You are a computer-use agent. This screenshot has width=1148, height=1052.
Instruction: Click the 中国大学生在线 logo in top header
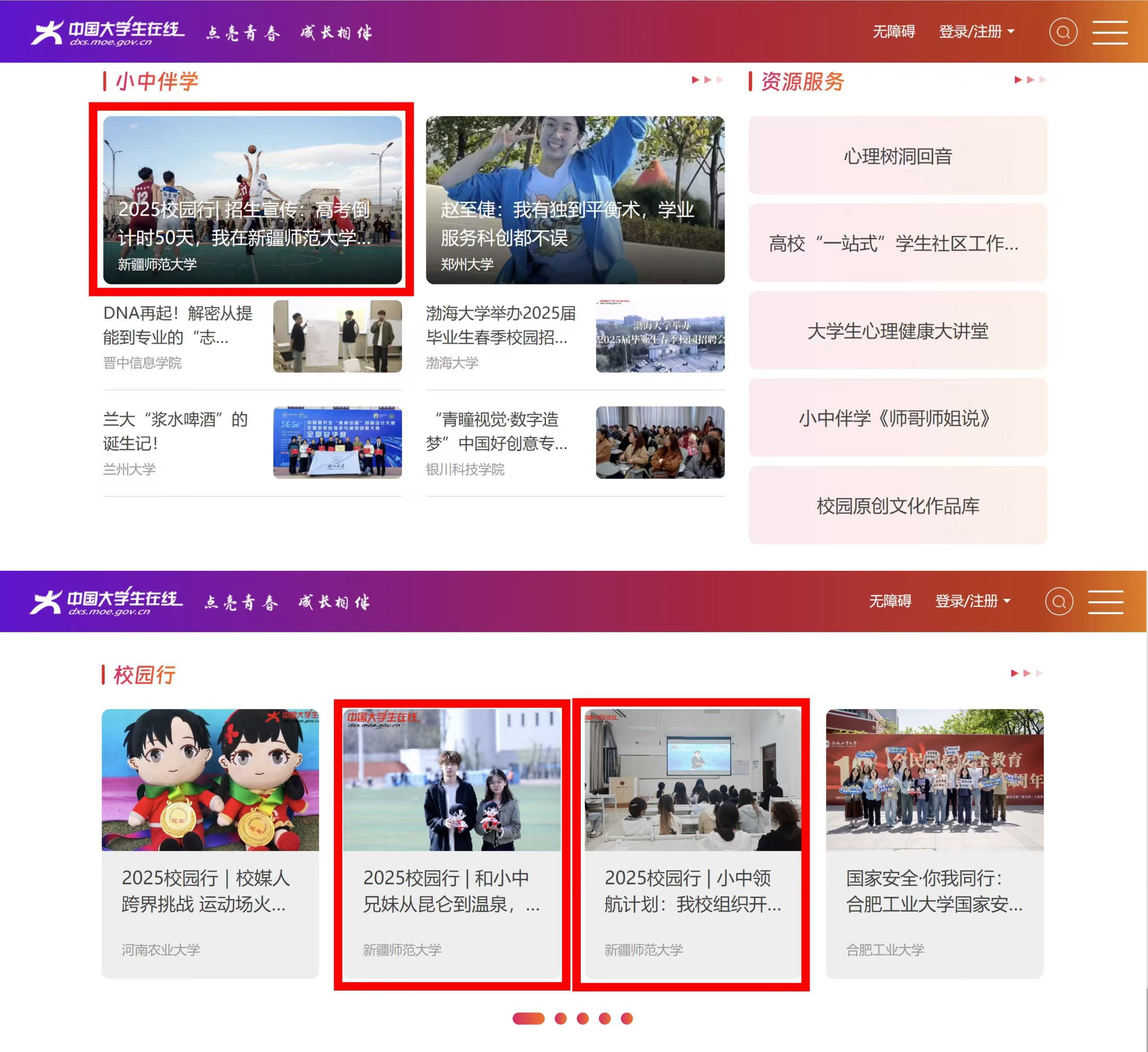(x=108, y=32)
